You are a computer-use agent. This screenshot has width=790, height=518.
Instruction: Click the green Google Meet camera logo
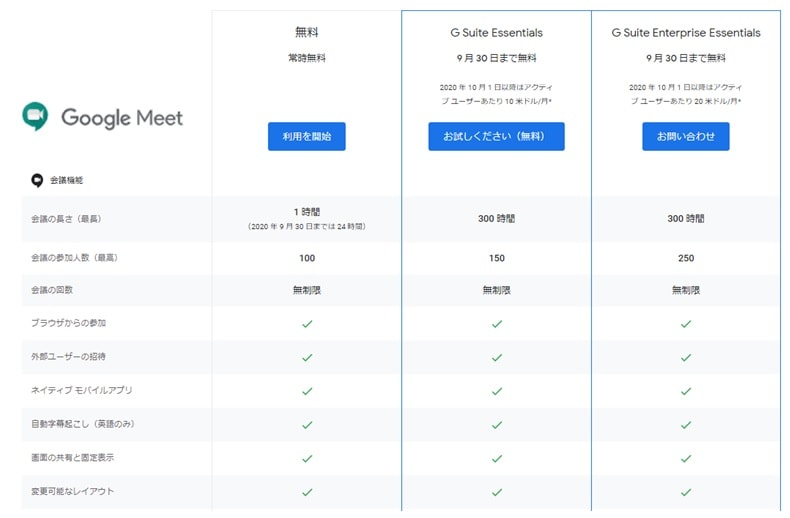pos(35,117)
